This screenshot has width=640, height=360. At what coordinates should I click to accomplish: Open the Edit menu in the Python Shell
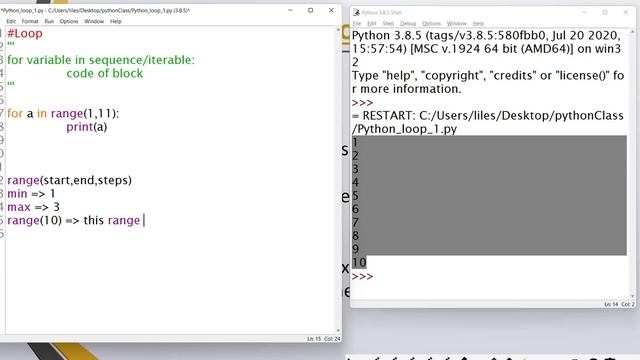(371, 24)
